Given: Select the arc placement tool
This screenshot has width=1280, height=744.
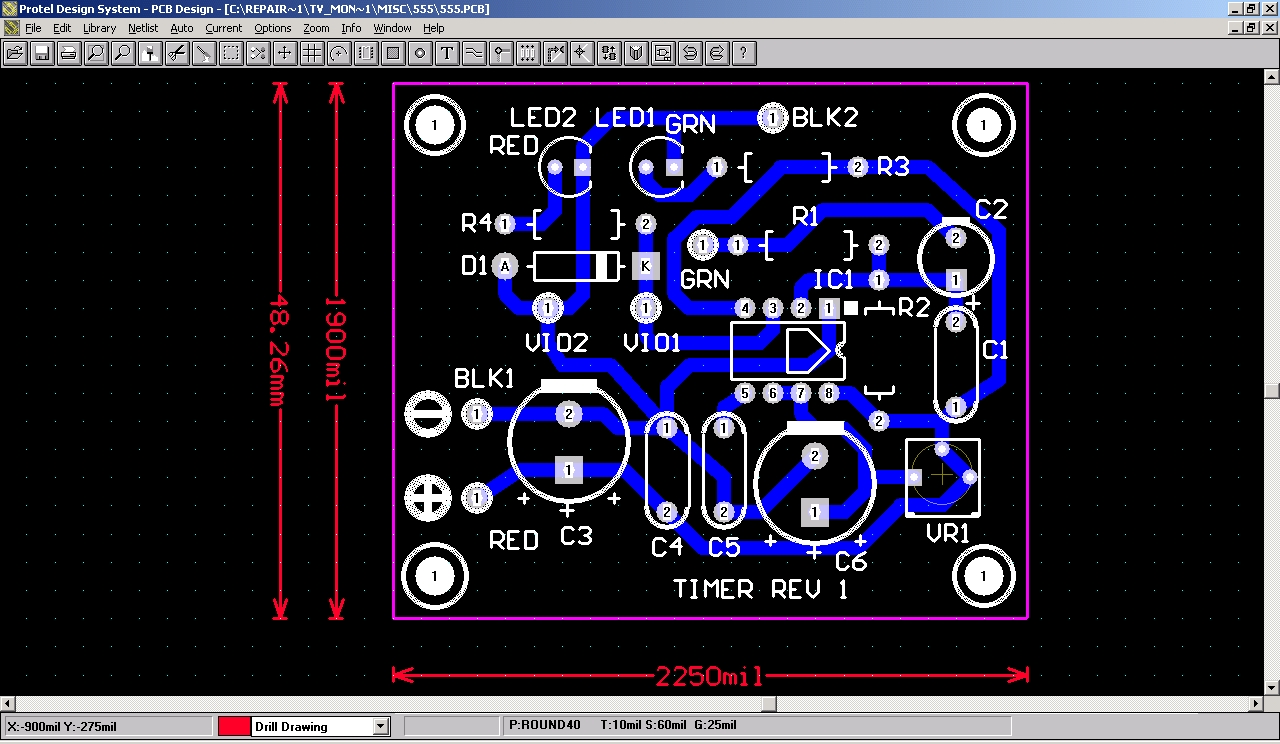Looking at the screenshot, I should [338, 53].
